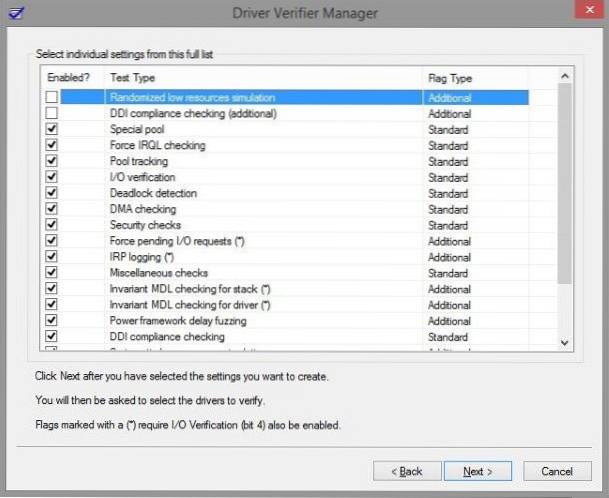Toggle the Deadlock detection checkbox
The width and height of the screenshot is (609, 498).
[x=51, y=193]
